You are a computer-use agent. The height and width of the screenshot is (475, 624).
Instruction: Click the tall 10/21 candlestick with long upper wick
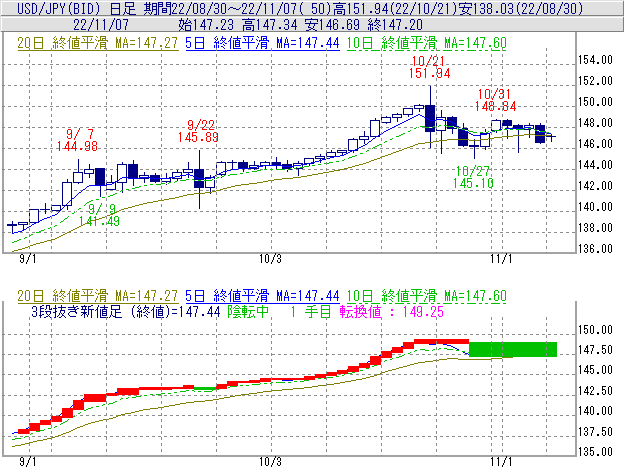pos(430,117)
